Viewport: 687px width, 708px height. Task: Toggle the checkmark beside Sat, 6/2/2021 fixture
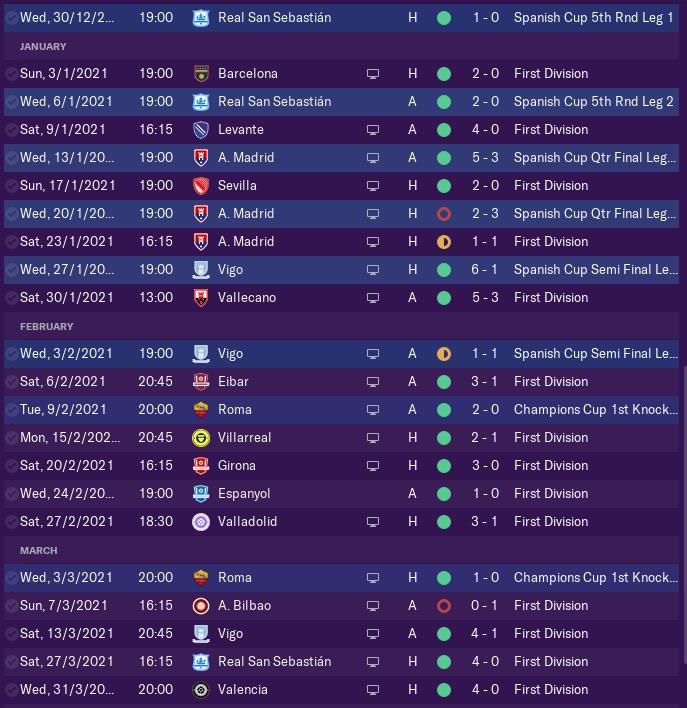pyautogui.click(x=10, y=382)
